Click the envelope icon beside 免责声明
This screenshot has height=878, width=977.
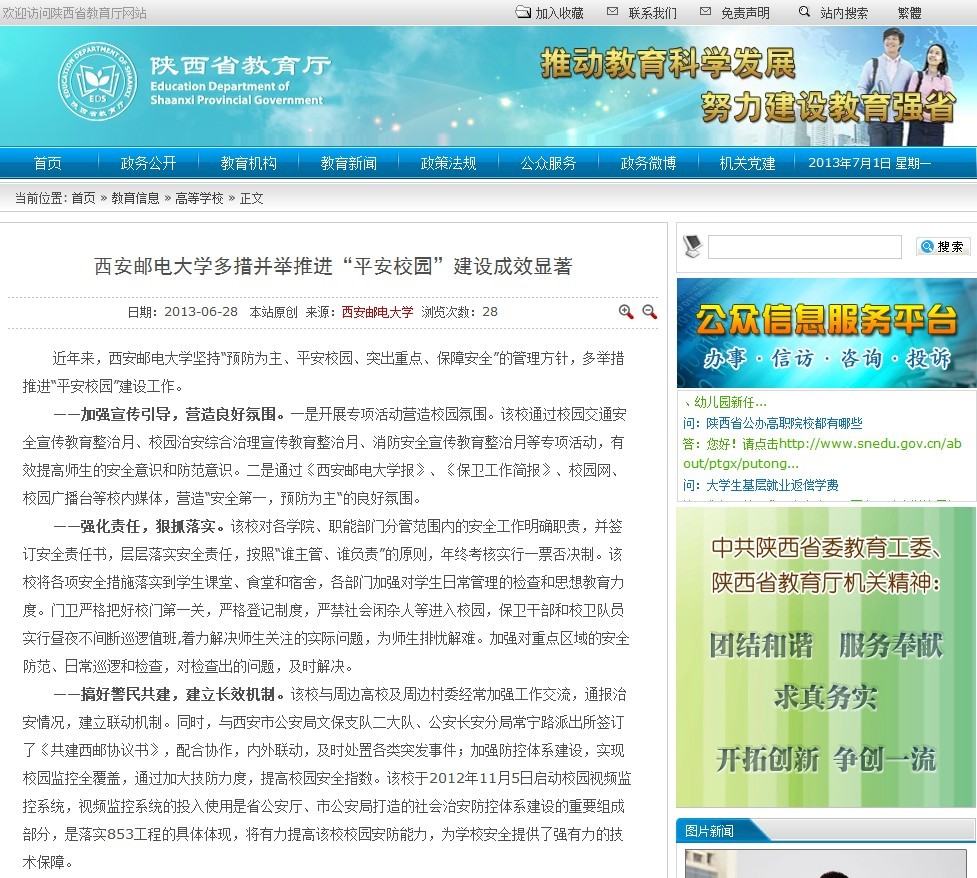point(706,12)
